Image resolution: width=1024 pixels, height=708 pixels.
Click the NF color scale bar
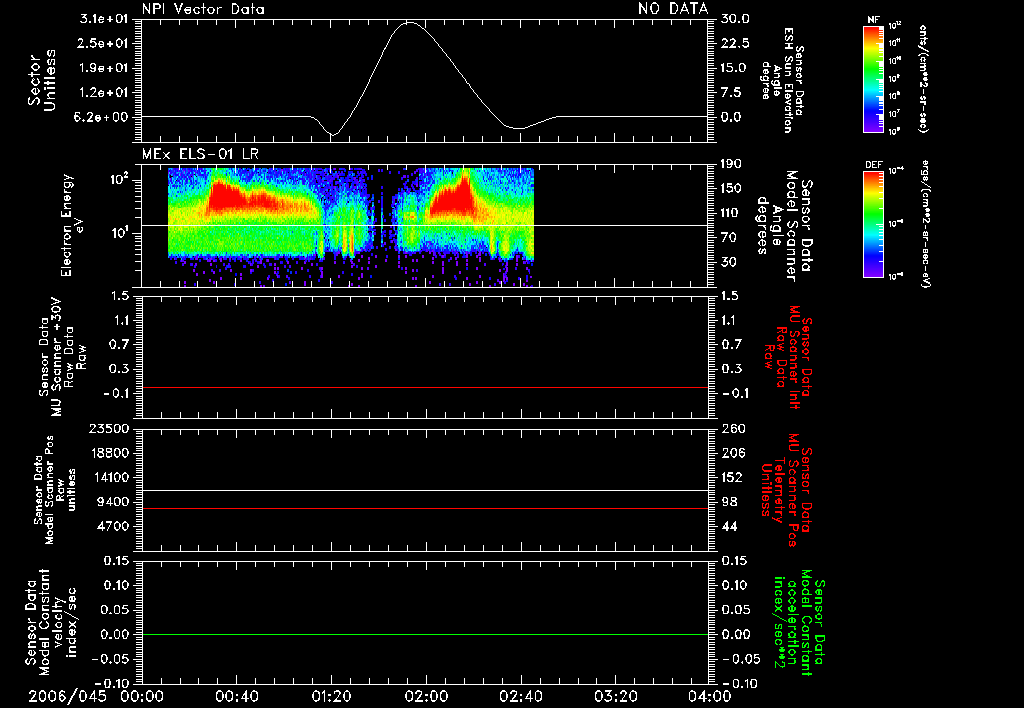873,79
